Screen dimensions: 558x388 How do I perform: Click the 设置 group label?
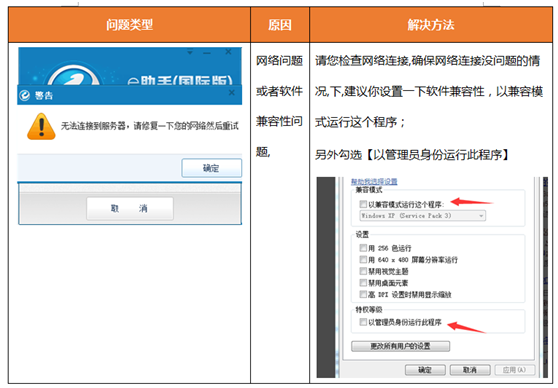click(362, 235)
